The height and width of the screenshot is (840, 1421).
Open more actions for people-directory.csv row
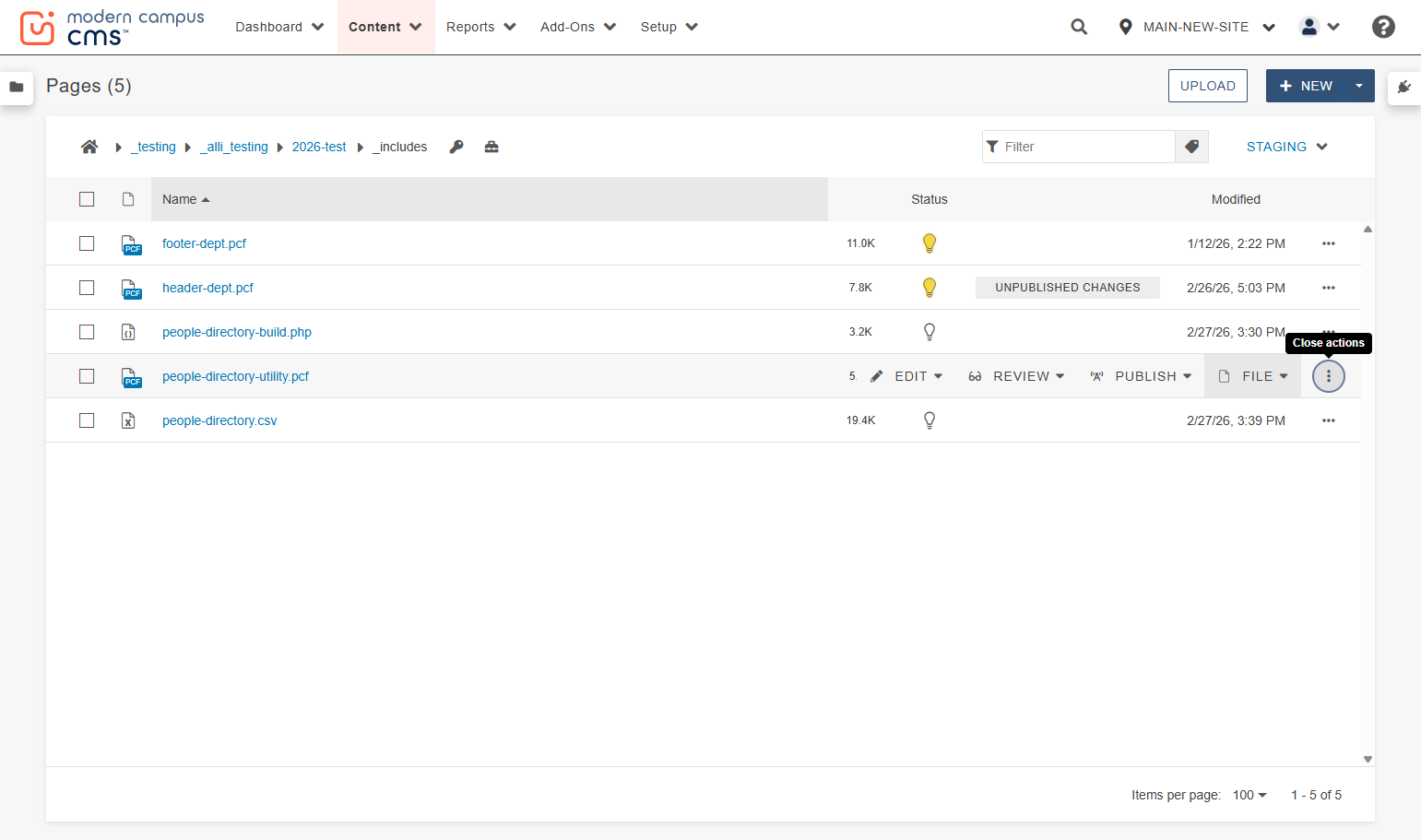click(1329, 420)
